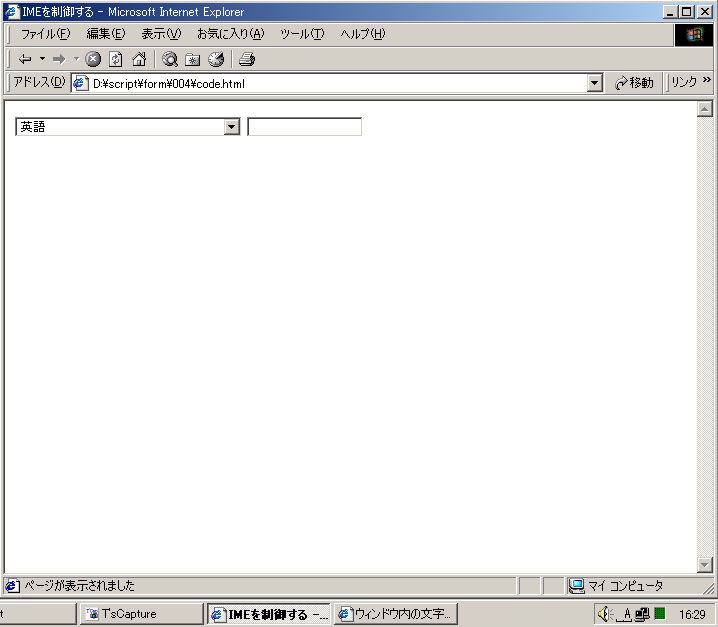Screen dimensions: 718x627
Task: Click the empty text input field
Action: coord(305,127)
